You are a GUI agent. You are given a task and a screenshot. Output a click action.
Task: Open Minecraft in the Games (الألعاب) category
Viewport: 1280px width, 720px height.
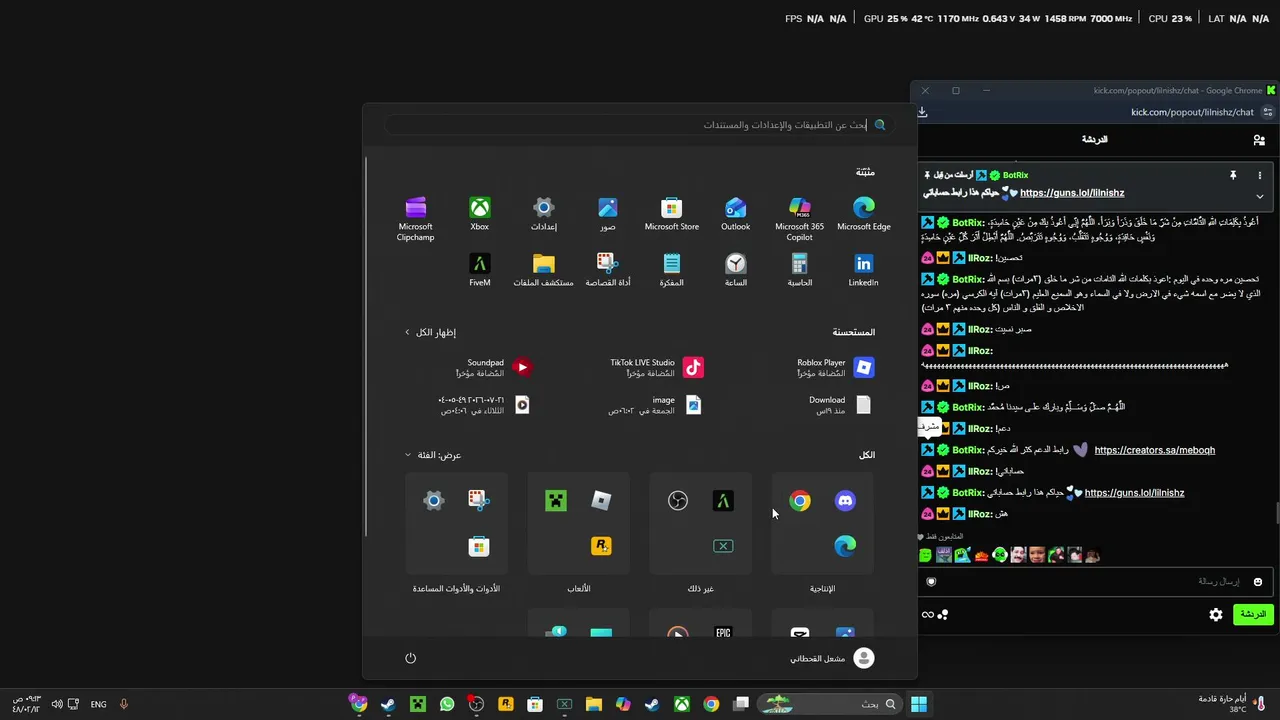pyautogui.click(x=556, y=501)
